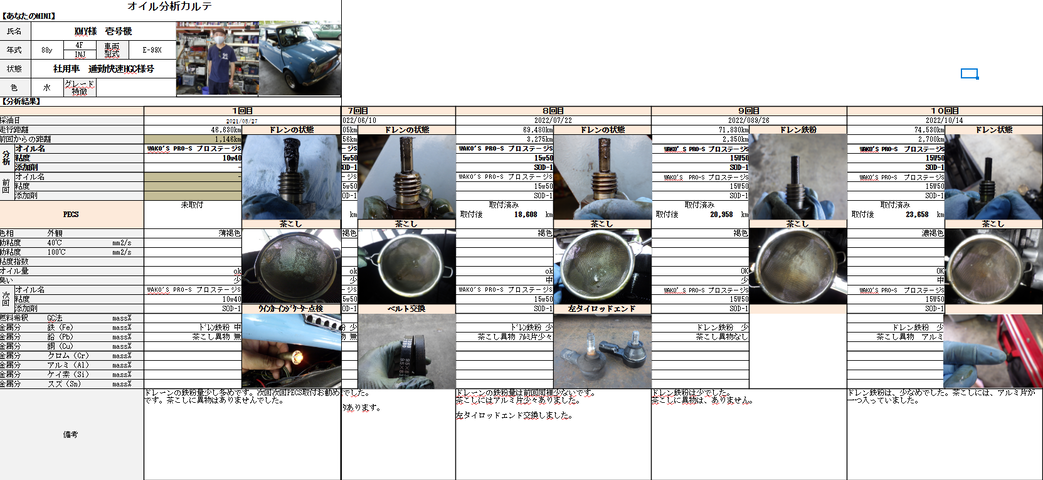This screenshot has height=480, width=1043.
Task: Open the 9回目 tea strainer photo
Action: [798, 266]
